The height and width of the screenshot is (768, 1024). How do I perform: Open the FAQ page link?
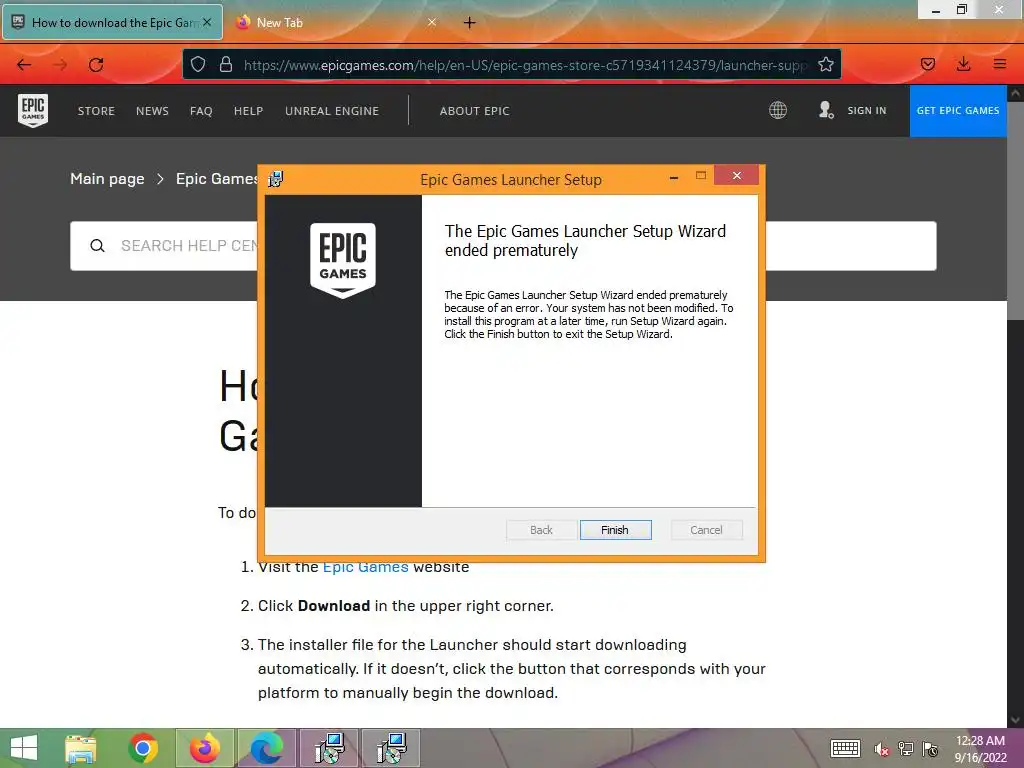201,111
